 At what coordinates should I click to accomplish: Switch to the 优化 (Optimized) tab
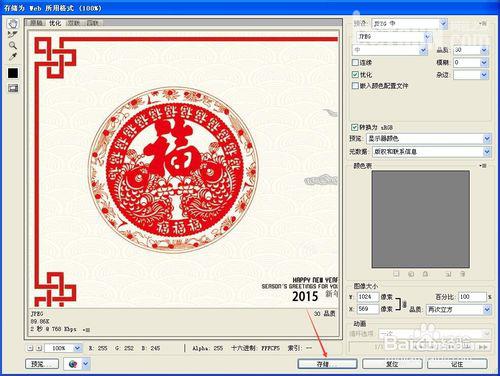[55, 23]
